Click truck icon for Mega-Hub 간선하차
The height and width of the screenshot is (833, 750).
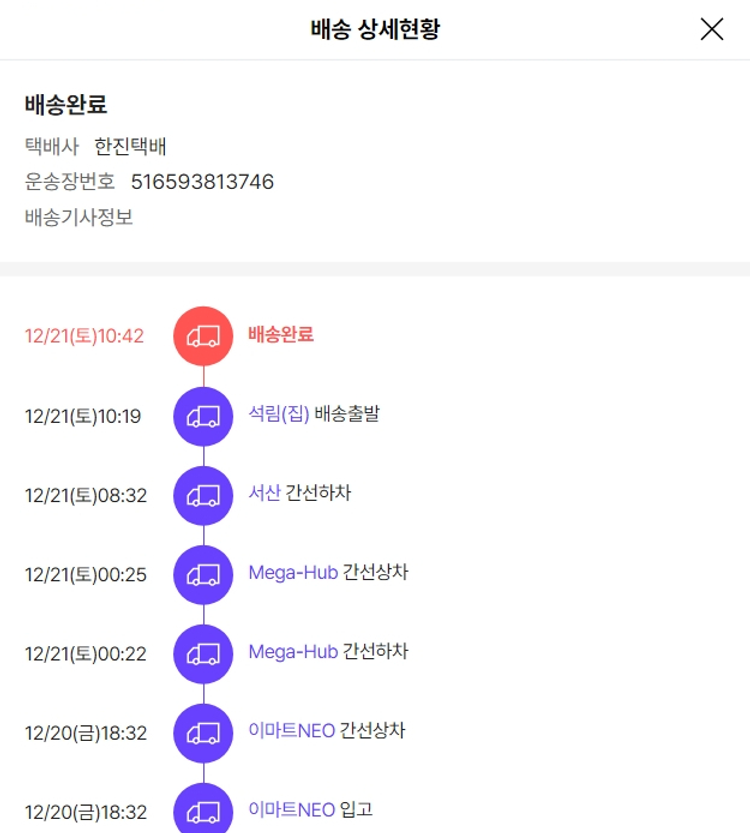[x=203, y=654]
